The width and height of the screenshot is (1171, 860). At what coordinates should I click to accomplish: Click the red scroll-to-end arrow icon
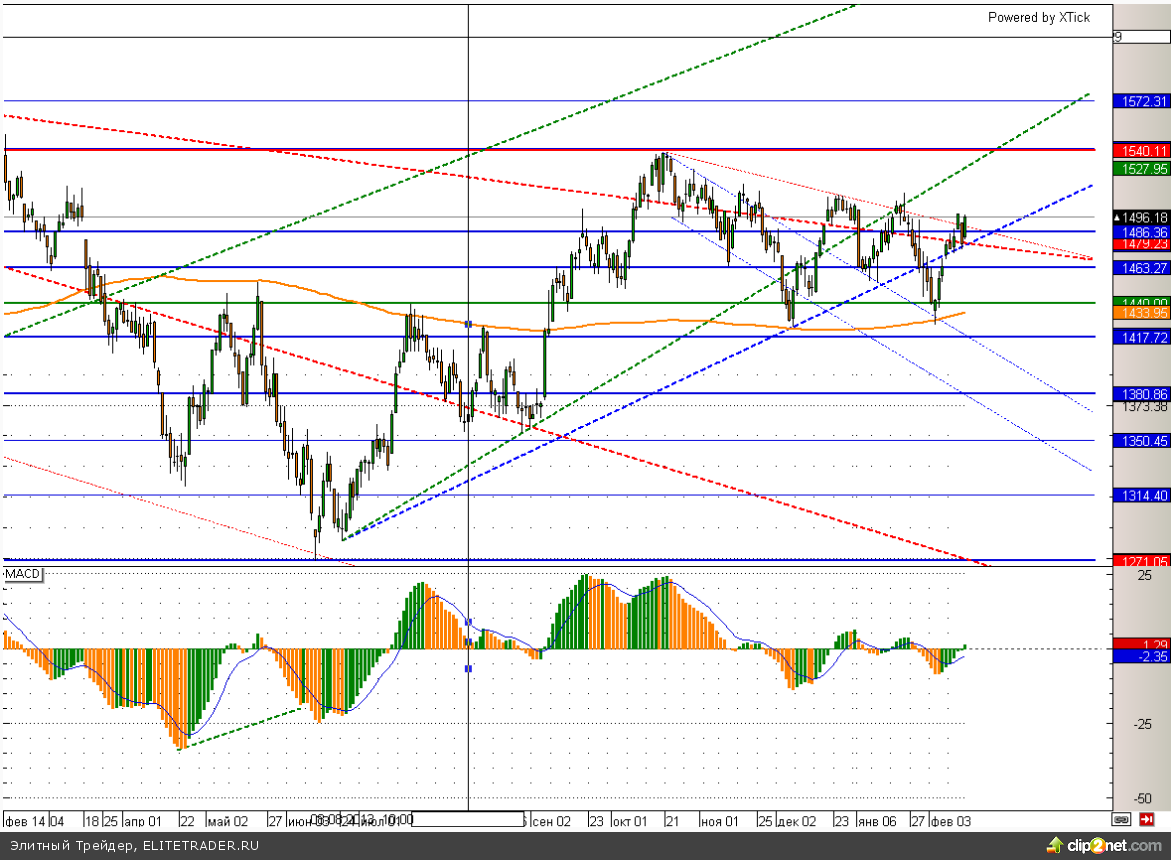point(1146,818)
